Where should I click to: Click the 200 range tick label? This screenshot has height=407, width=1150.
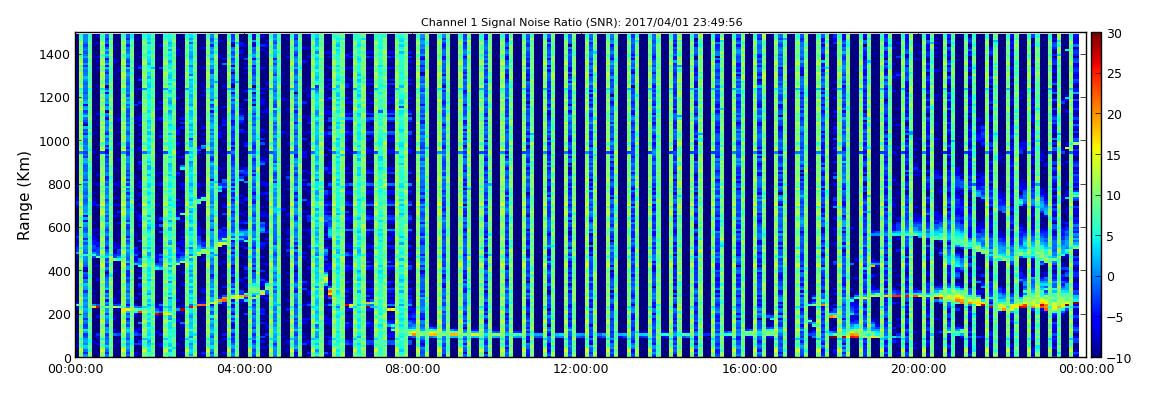[59, 314]
